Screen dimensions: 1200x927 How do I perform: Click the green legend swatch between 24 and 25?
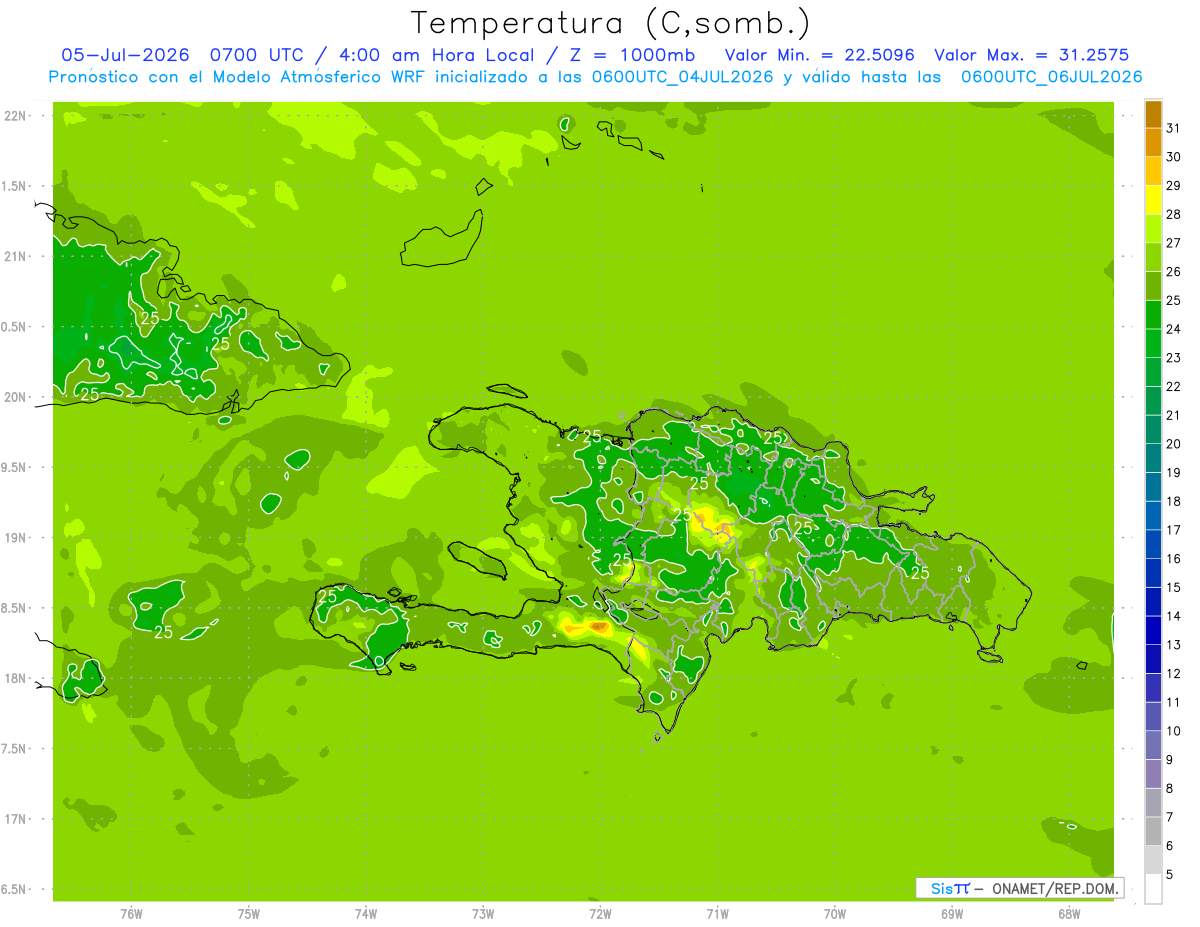coord(1153,315)
